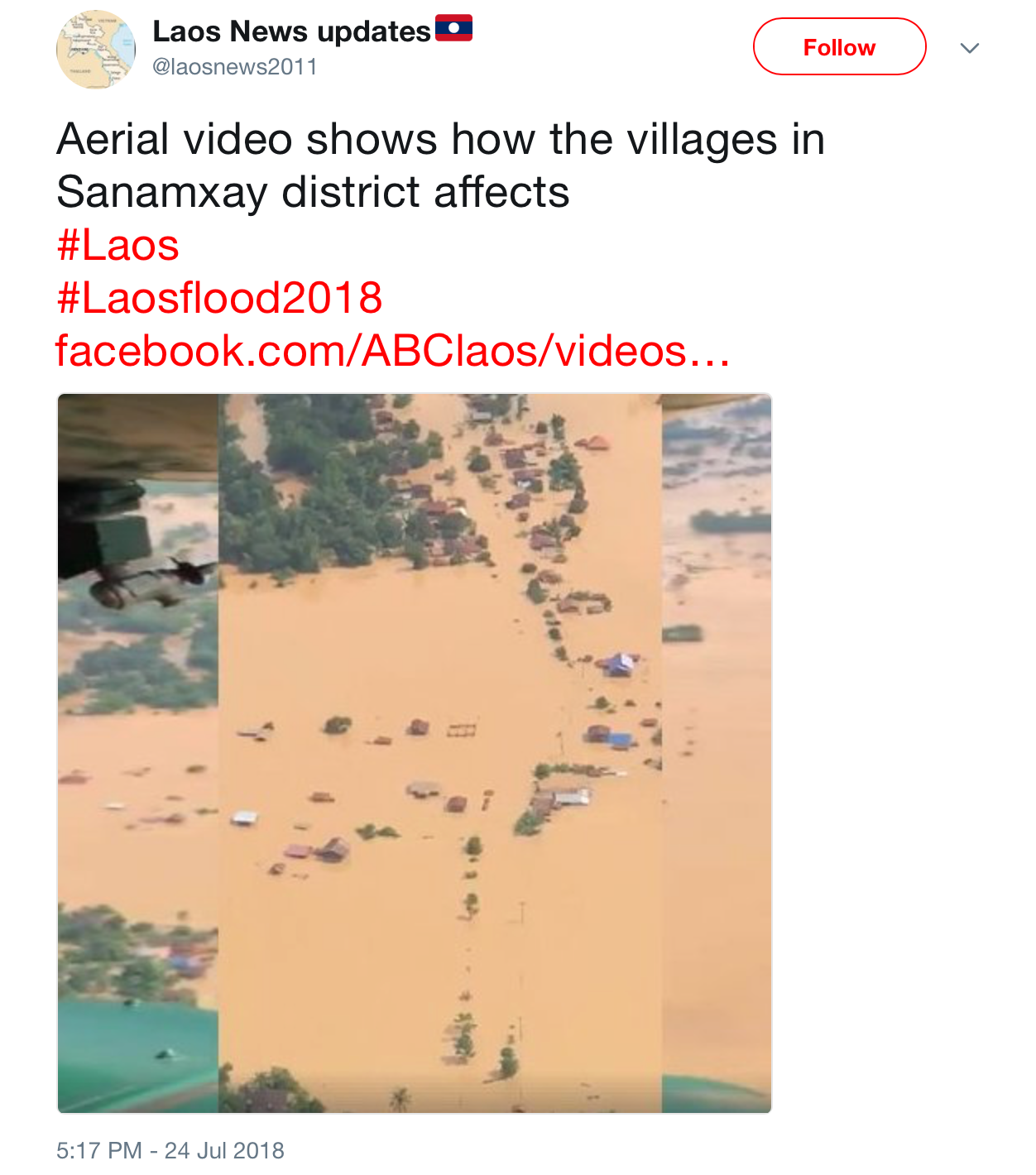This screenshot has height=1175, width=1036.
Task: Click the Laos flag emoji beside the name
Action: [453, 28]
